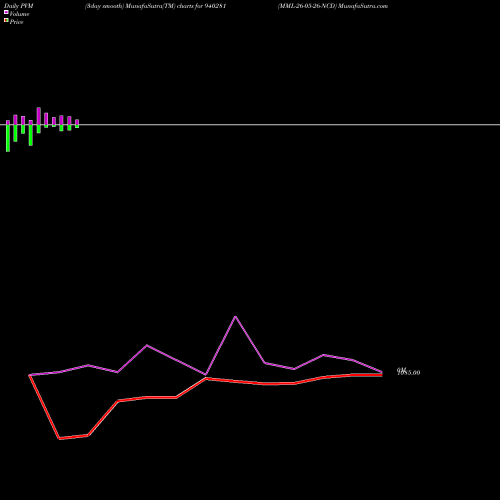The height and width of the screenshot is (500, 500).
Task: Click the lowest point of the red price line
Action: point(59,439)
